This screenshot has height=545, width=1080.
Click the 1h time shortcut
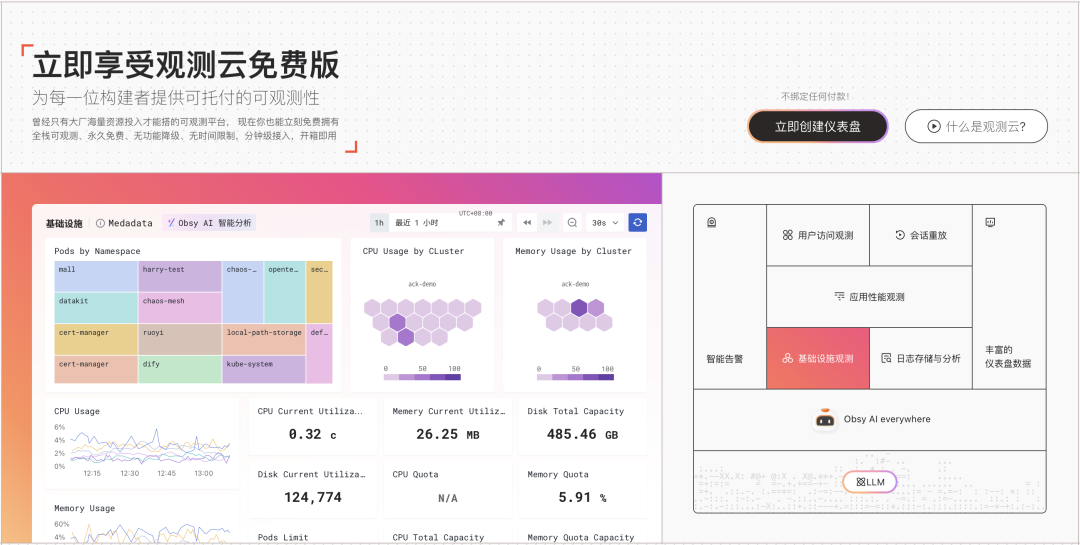(x=379, y=222)
